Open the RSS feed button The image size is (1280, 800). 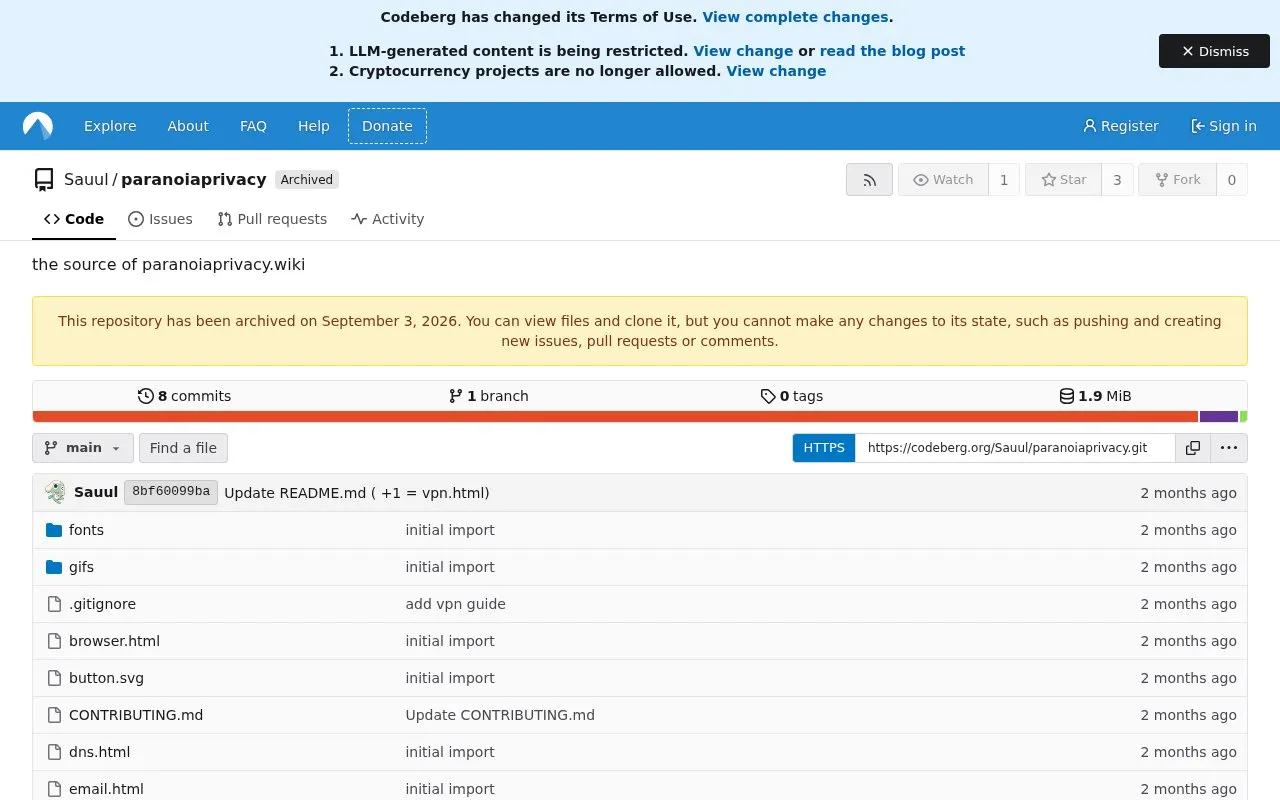(x=869, y=180)
